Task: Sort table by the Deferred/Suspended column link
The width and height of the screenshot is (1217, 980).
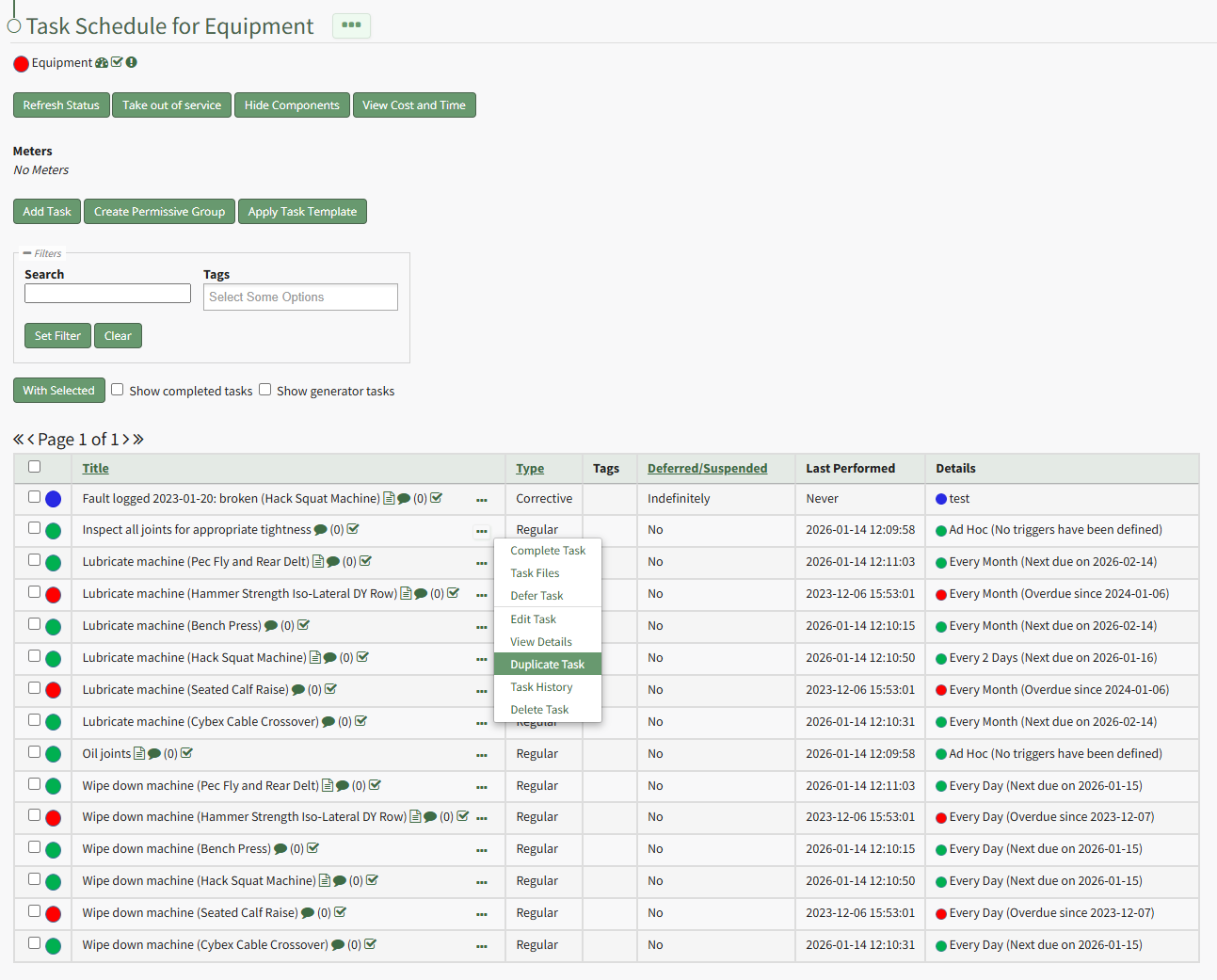Action: [x=707, y=469]
